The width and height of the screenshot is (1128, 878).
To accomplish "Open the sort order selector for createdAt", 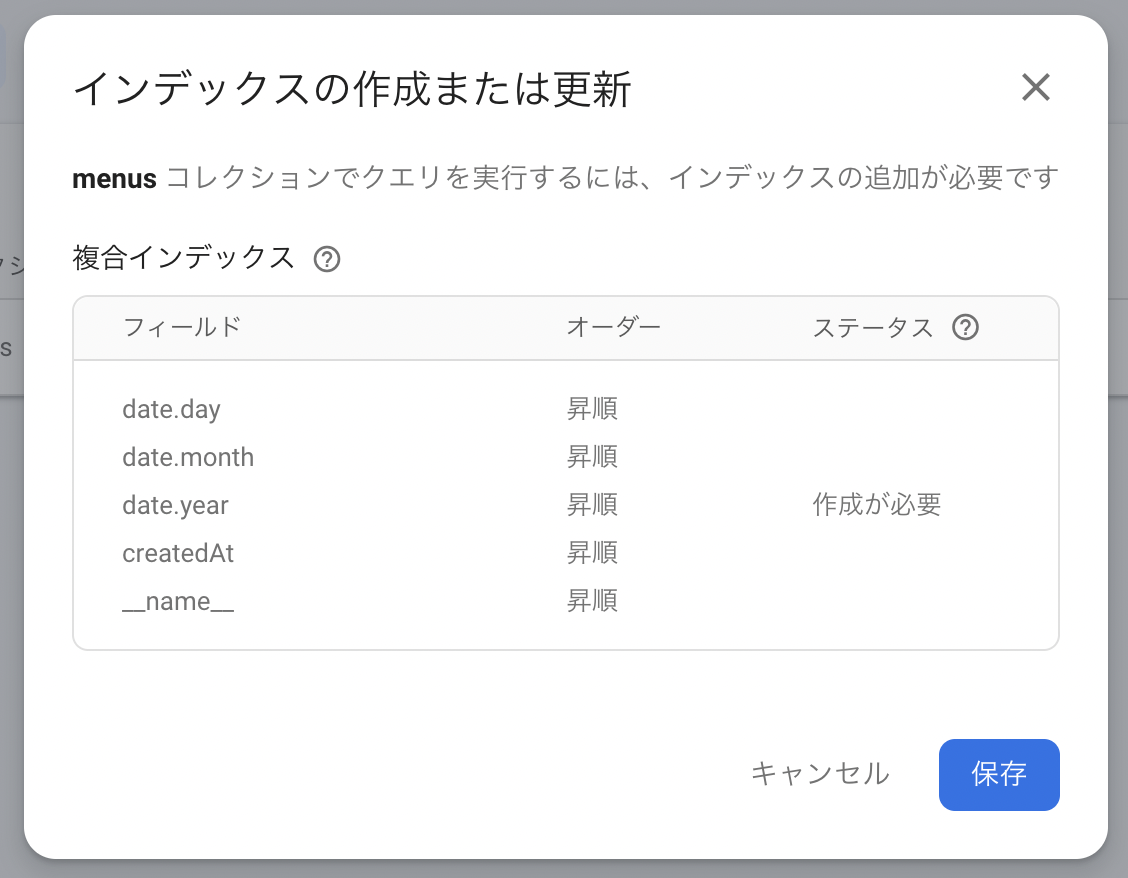I will (x=592, y=553).
